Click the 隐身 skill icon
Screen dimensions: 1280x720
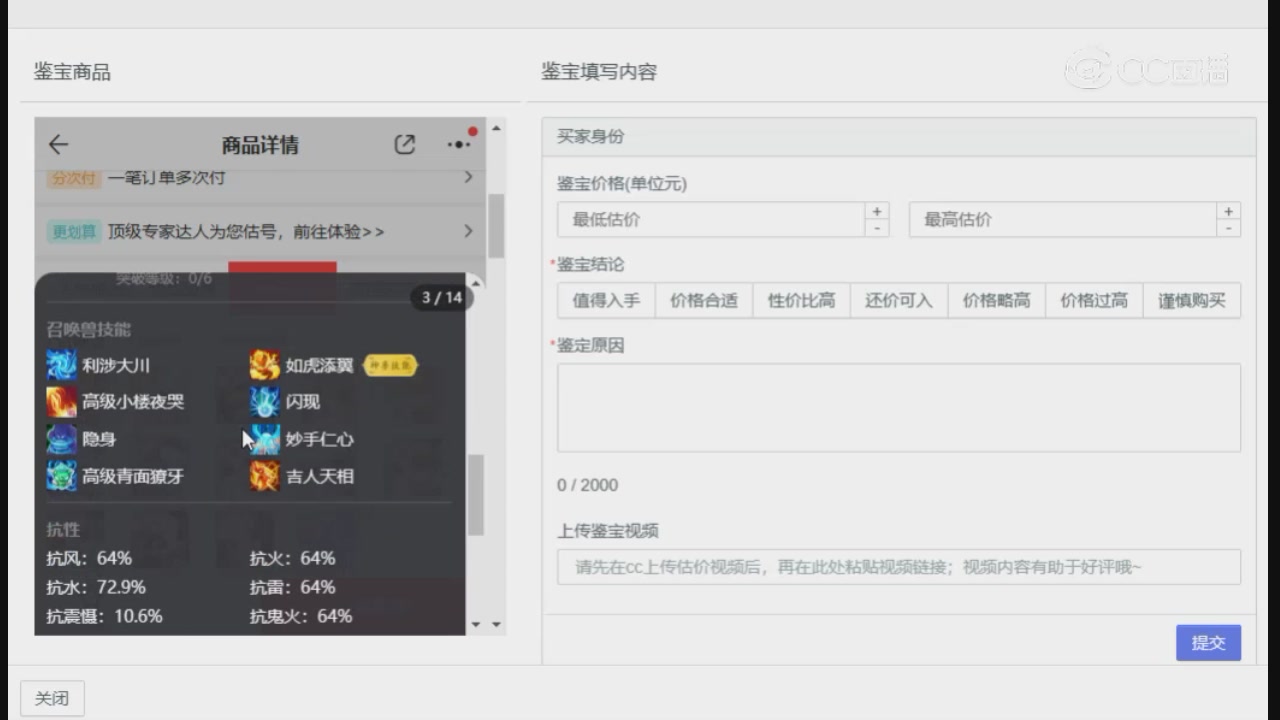[x=61, y=439]
